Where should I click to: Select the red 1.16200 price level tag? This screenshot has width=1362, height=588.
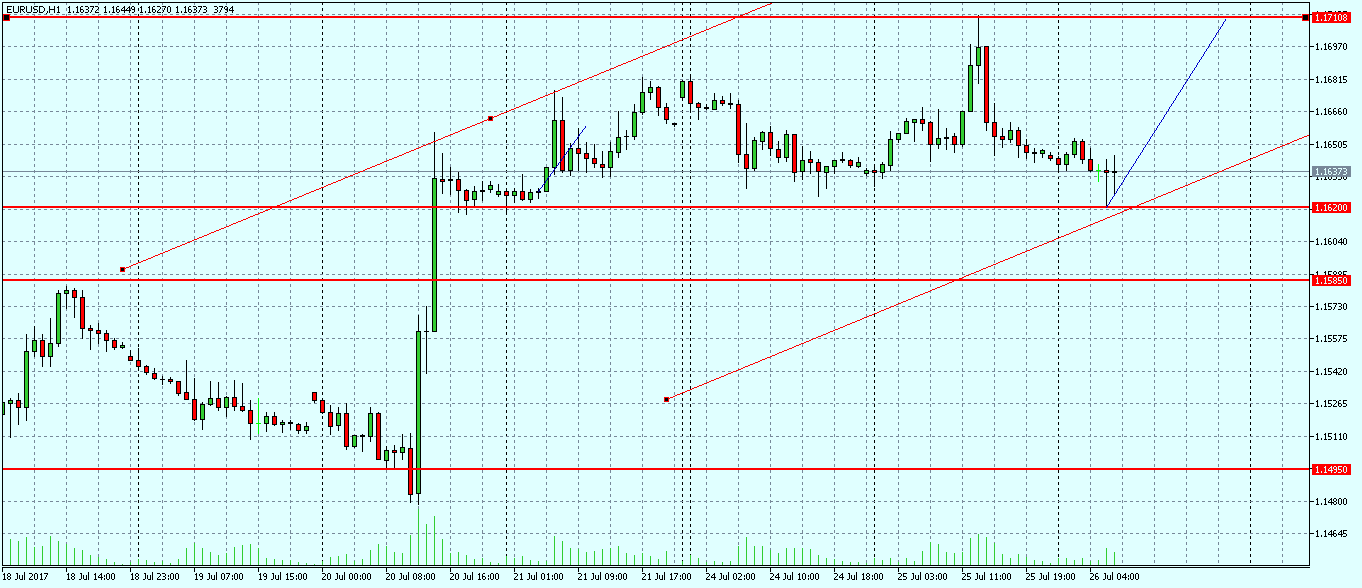1331,207
